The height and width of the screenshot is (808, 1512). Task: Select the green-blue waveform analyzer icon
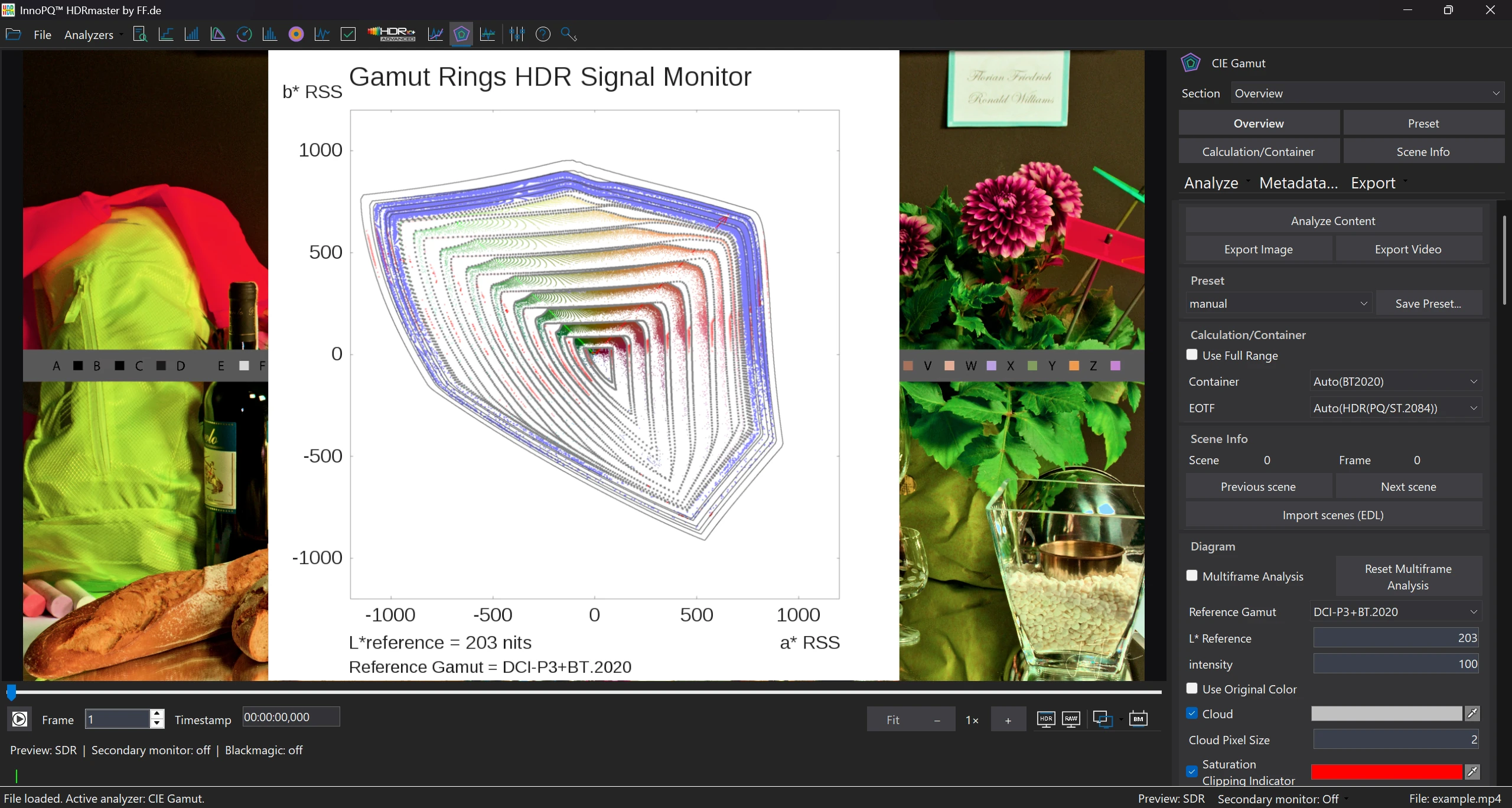click(487, 34)
